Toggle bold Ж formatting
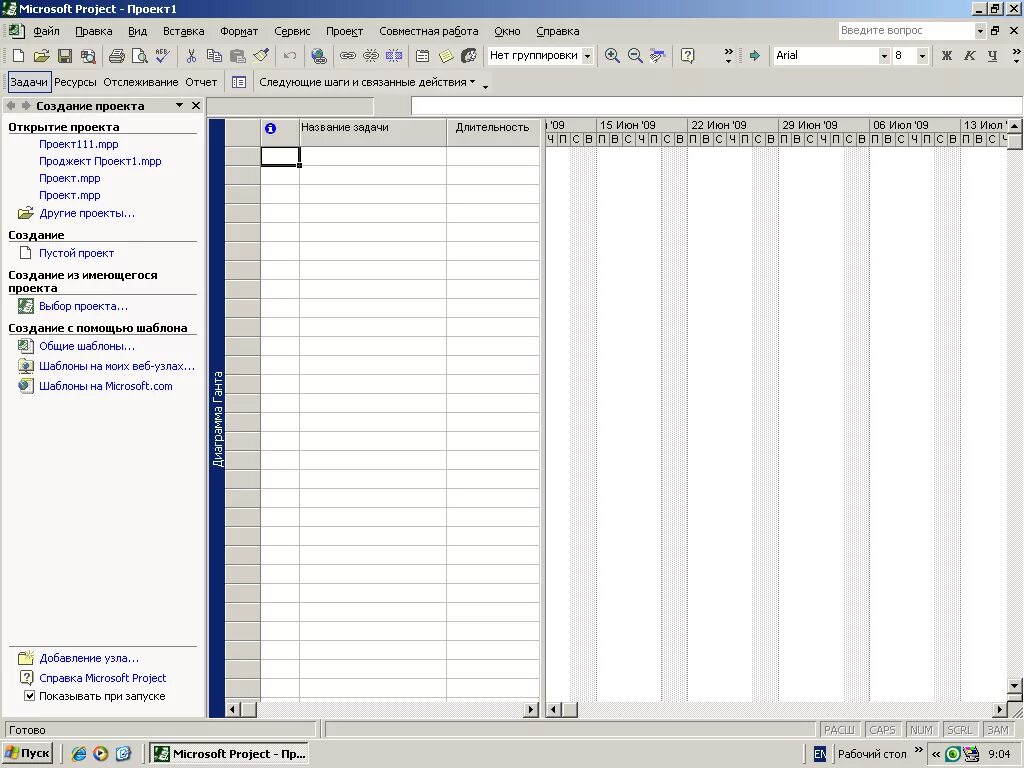The width and height of the screenshot is (1024, 768). pyautogui.click(x=946, y=56)
